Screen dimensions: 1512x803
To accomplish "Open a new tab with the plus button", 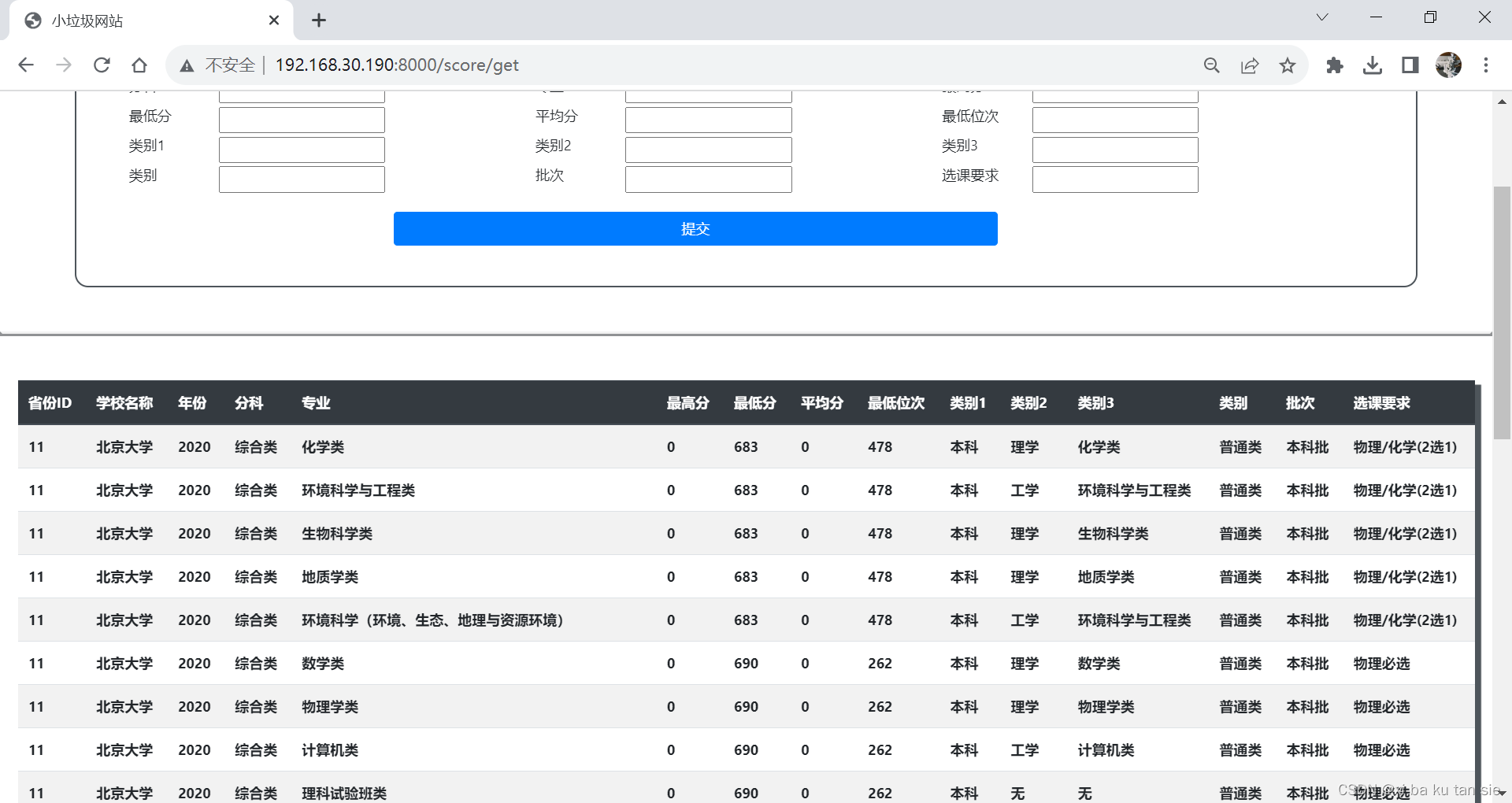I will point(319,20).
